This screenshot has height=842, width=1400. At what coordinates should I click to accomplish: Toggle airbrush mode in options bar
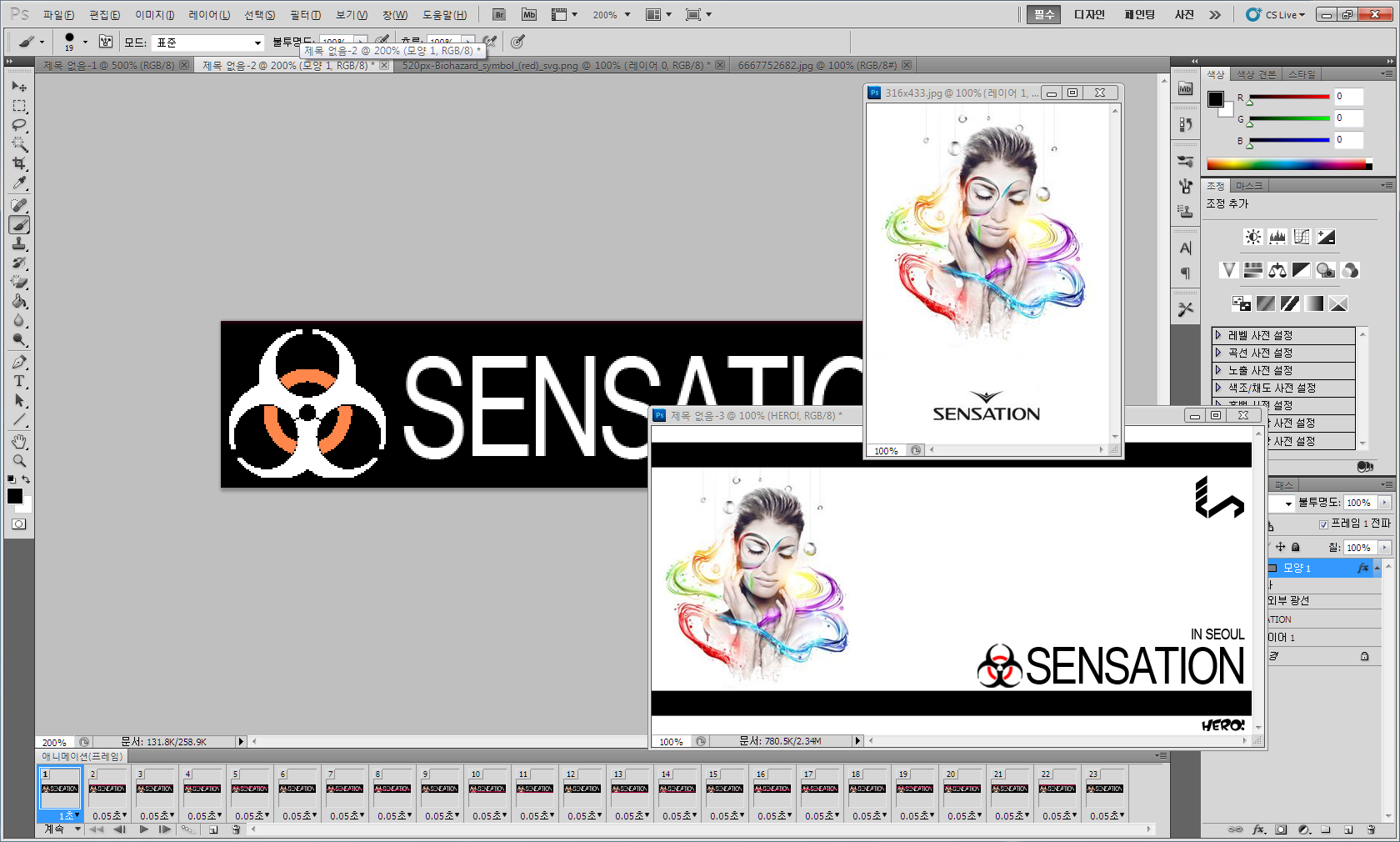coord(490,42)
